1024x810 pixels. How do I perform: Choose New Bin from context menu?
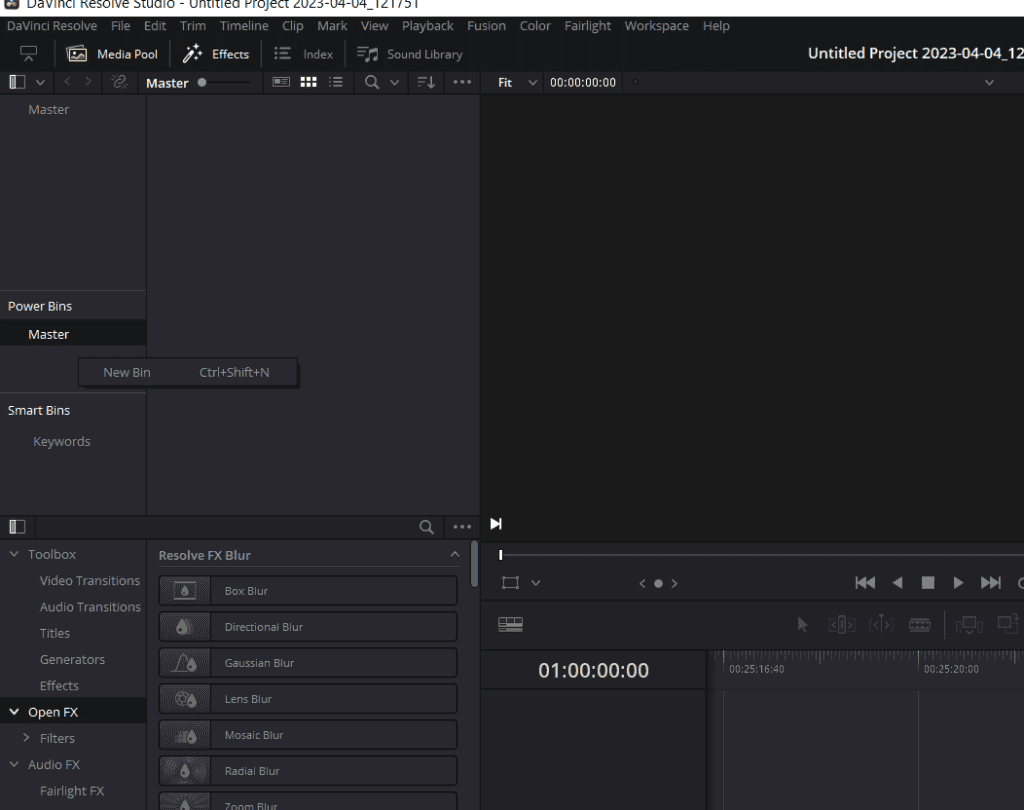(x=127, y=372)
